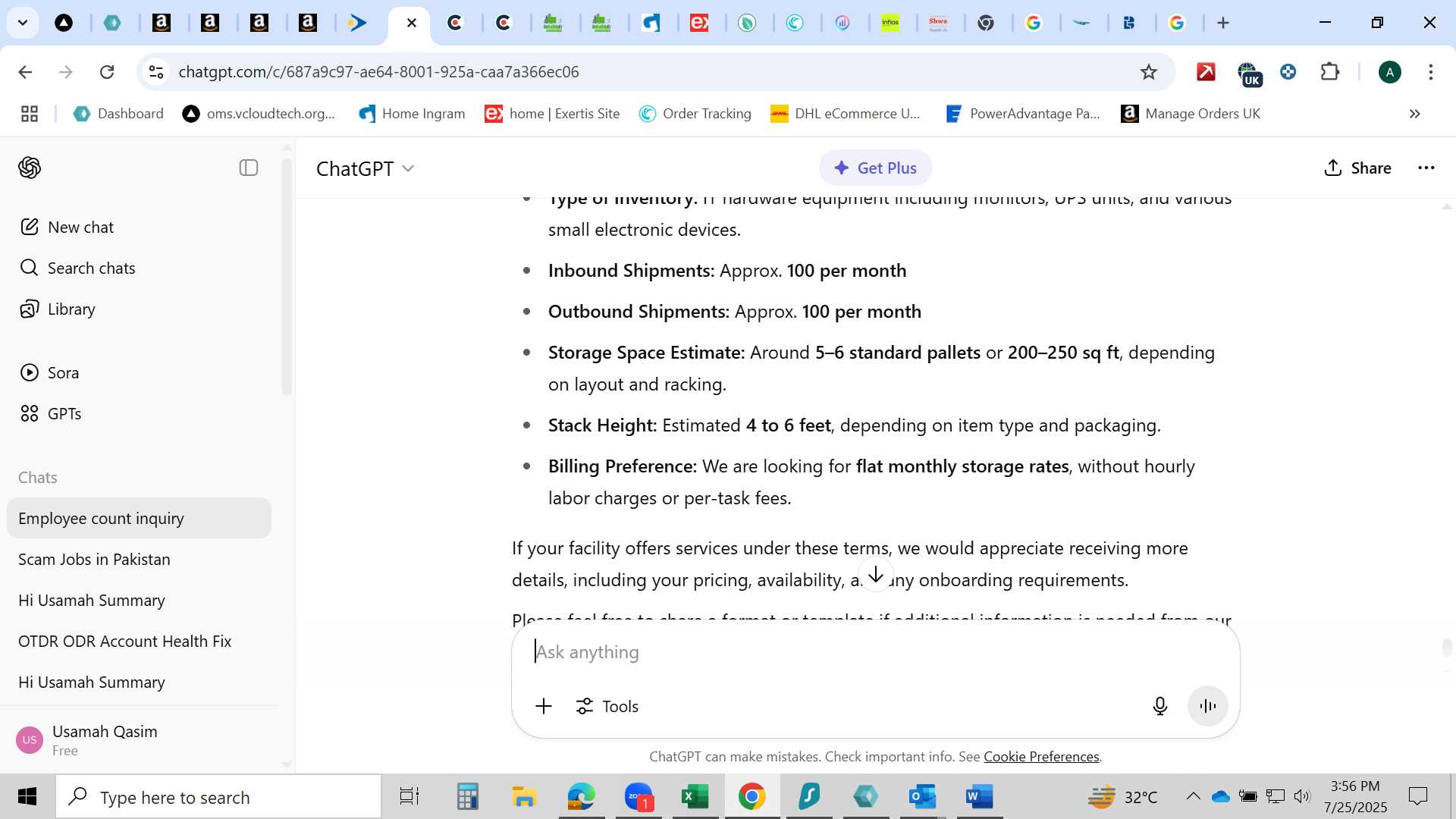The width and height of the screenshot is (1456, 819).
Task: Open the Windows Start menu
Action: [27, 796]
